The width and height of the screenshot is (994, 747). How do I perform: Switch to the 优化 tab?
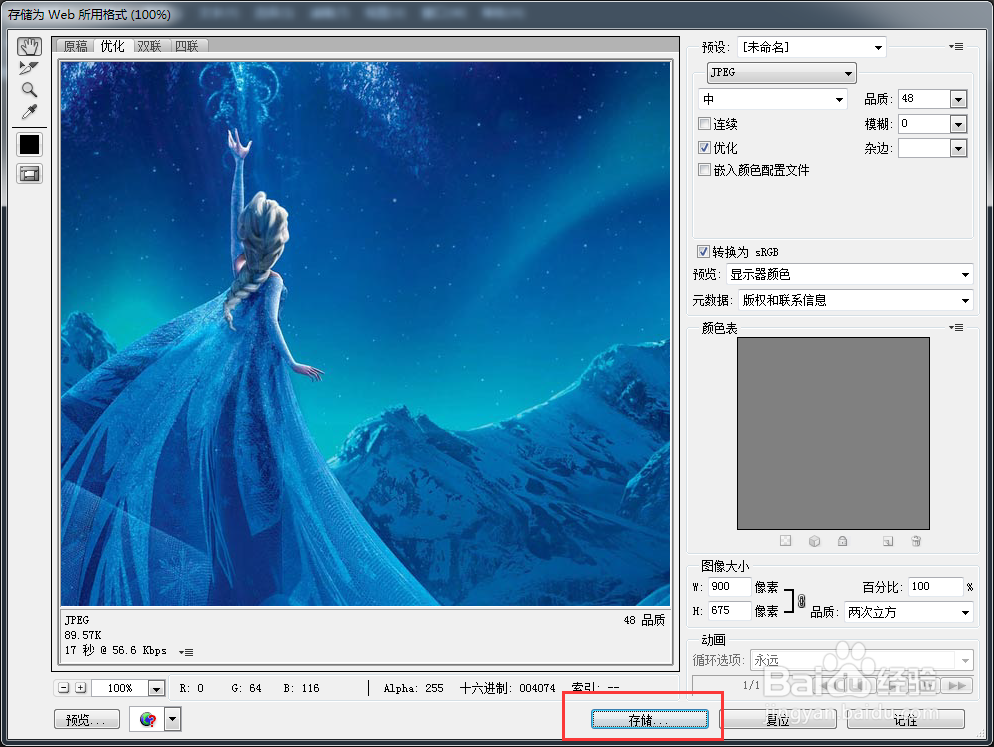pos(113,46)
